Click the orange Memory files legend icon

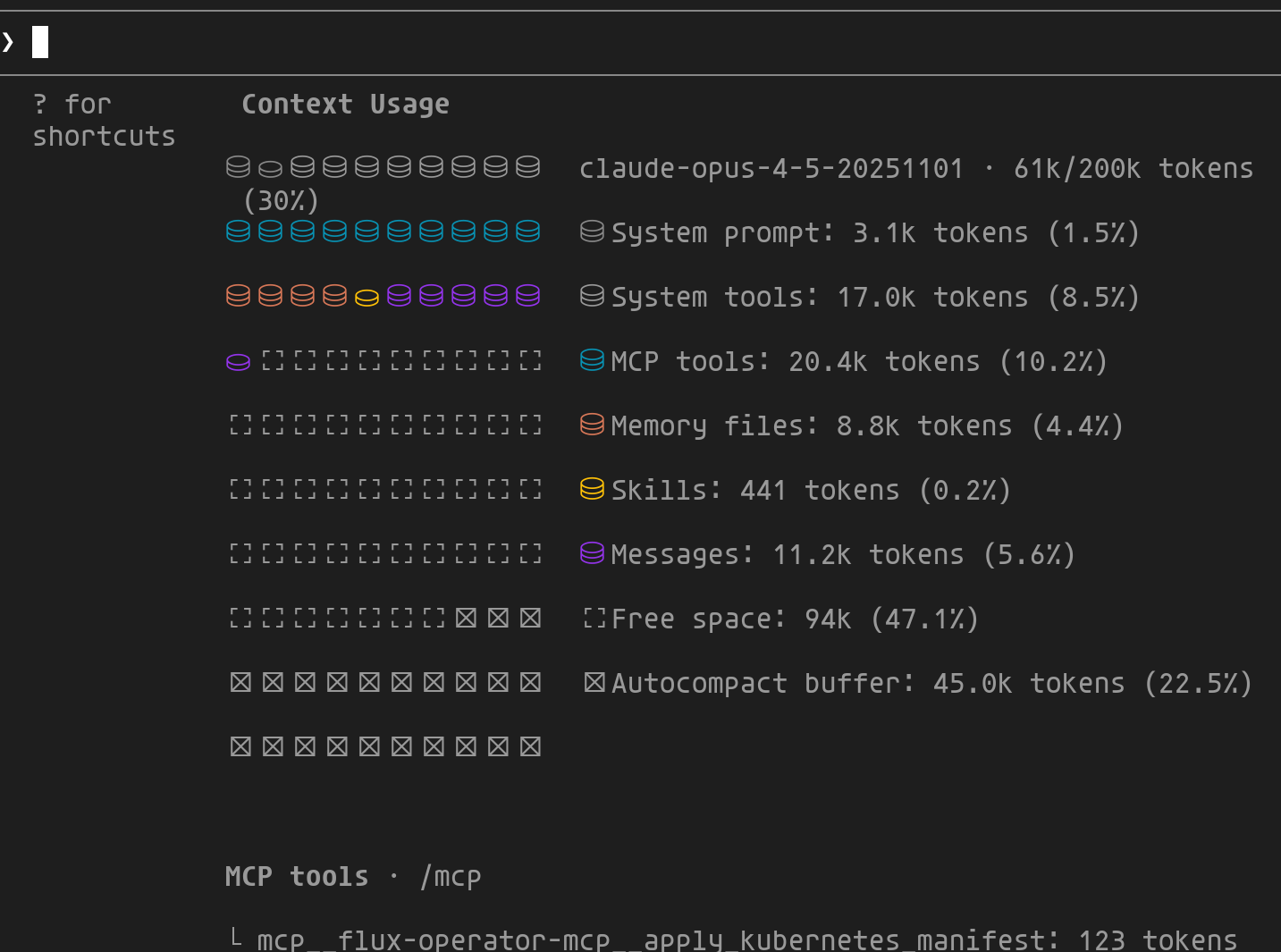point(592,425)
